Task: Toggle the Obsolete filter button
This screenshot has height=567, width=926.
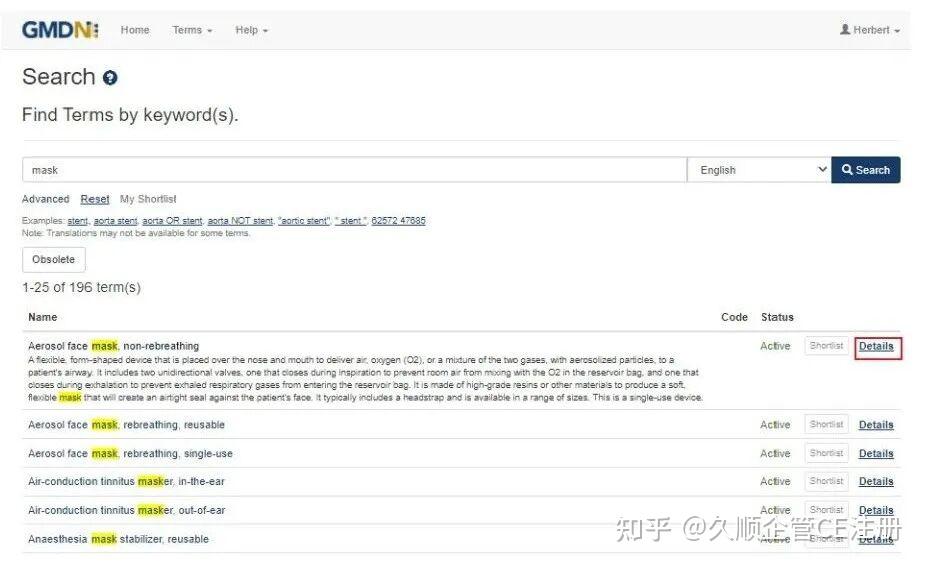Action: 54,260
